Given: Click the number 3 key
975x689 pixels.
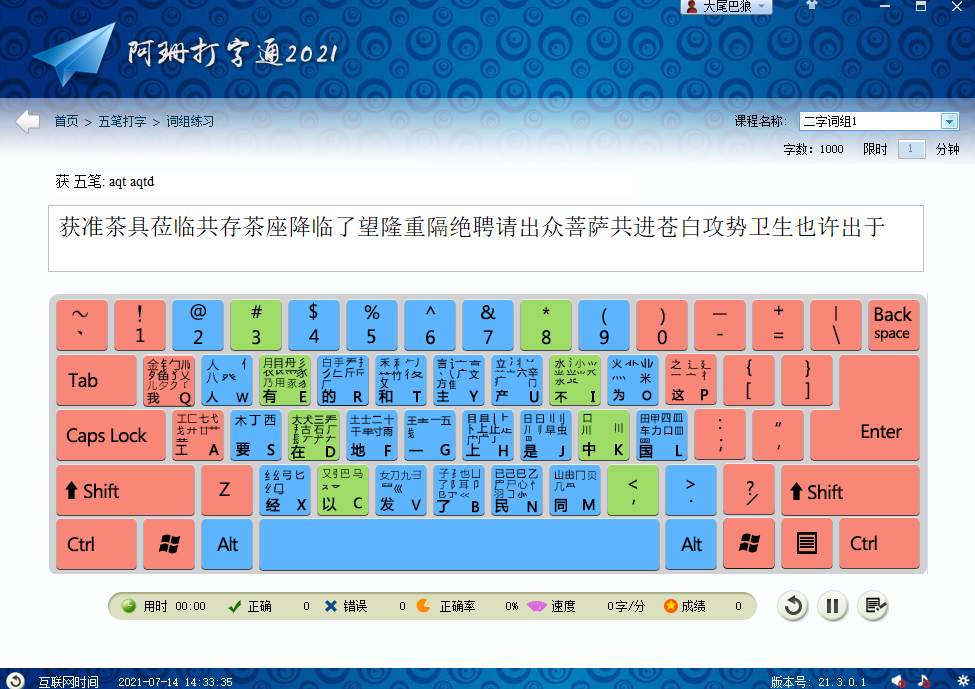Looking at the screenshot, I should (x=256, y=325).
